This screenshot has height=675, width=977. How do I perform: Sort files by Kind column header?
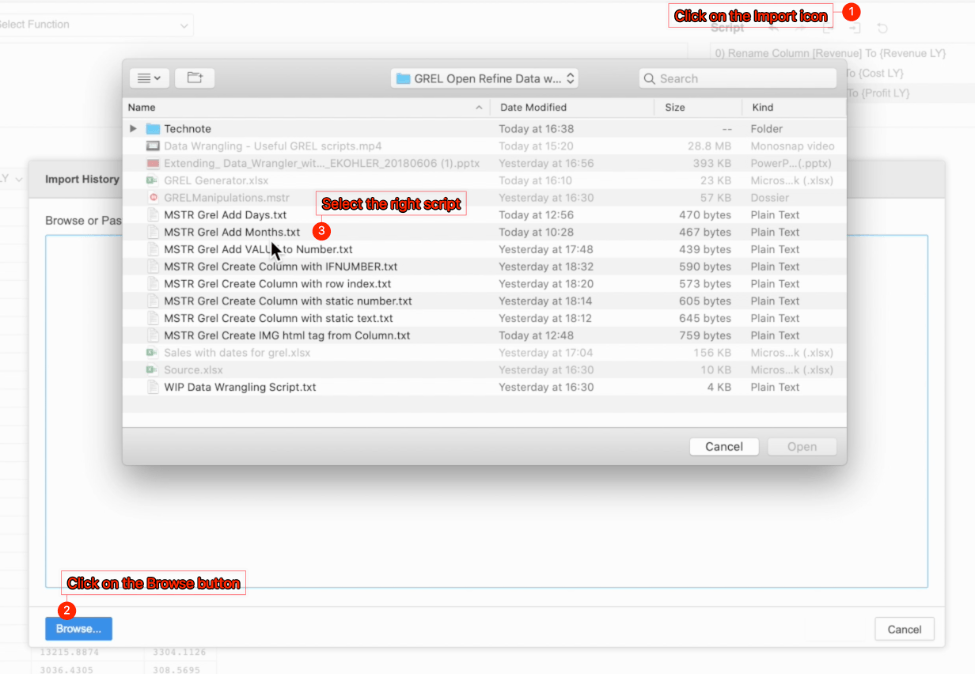point(790,107)
